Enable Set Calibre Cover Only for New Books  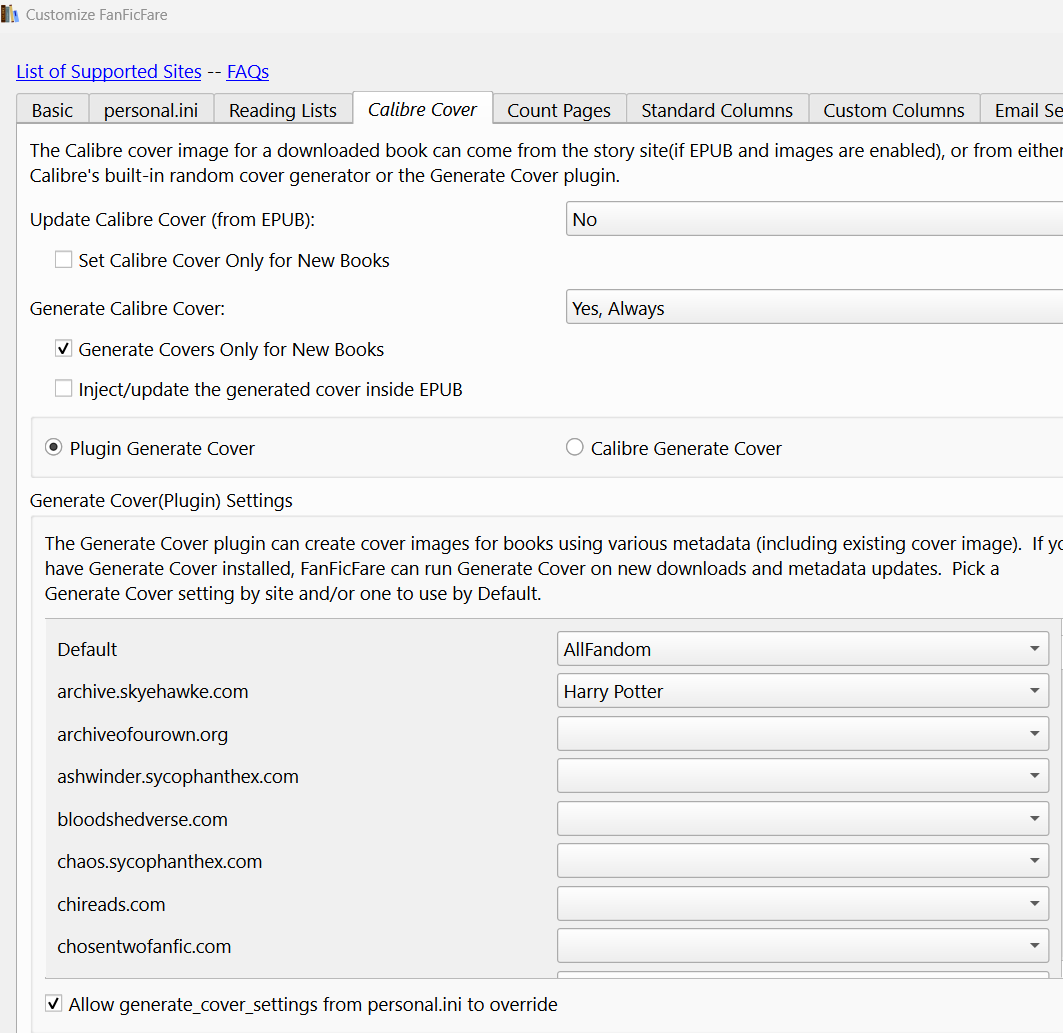64,260
